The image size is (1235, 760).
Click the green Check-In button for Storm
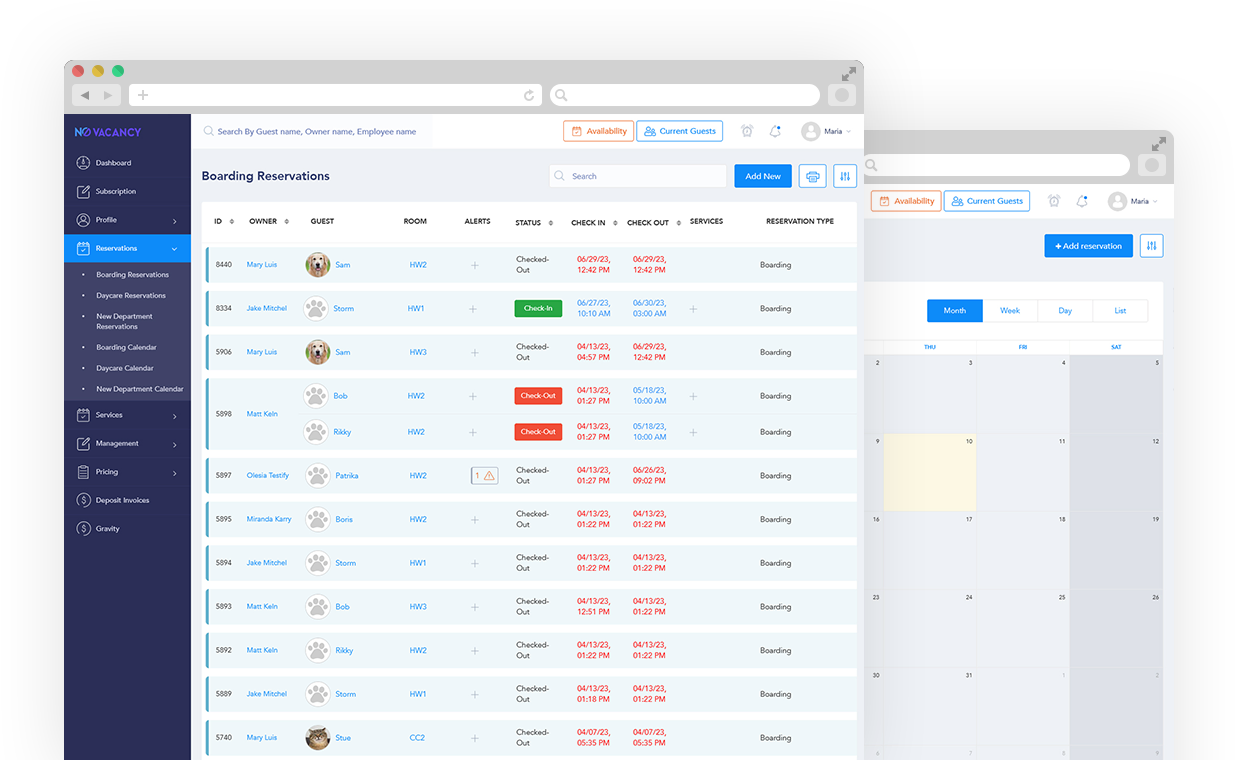(x=538, y=308)
